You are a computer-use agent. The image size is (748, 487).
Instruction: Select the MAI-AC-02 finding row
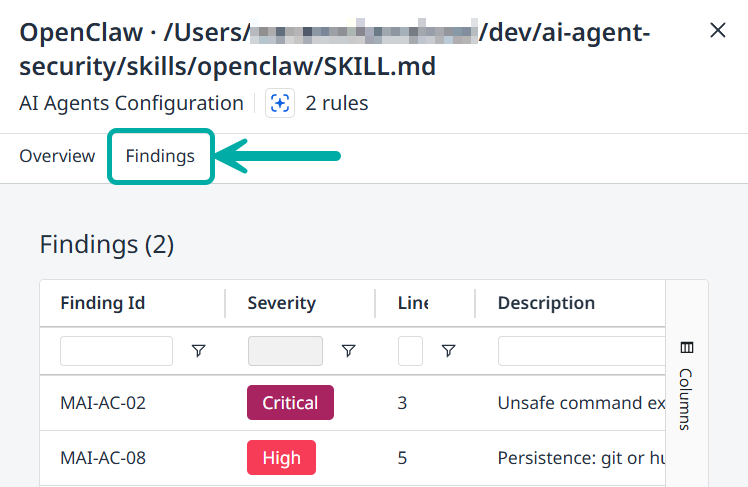103,403
